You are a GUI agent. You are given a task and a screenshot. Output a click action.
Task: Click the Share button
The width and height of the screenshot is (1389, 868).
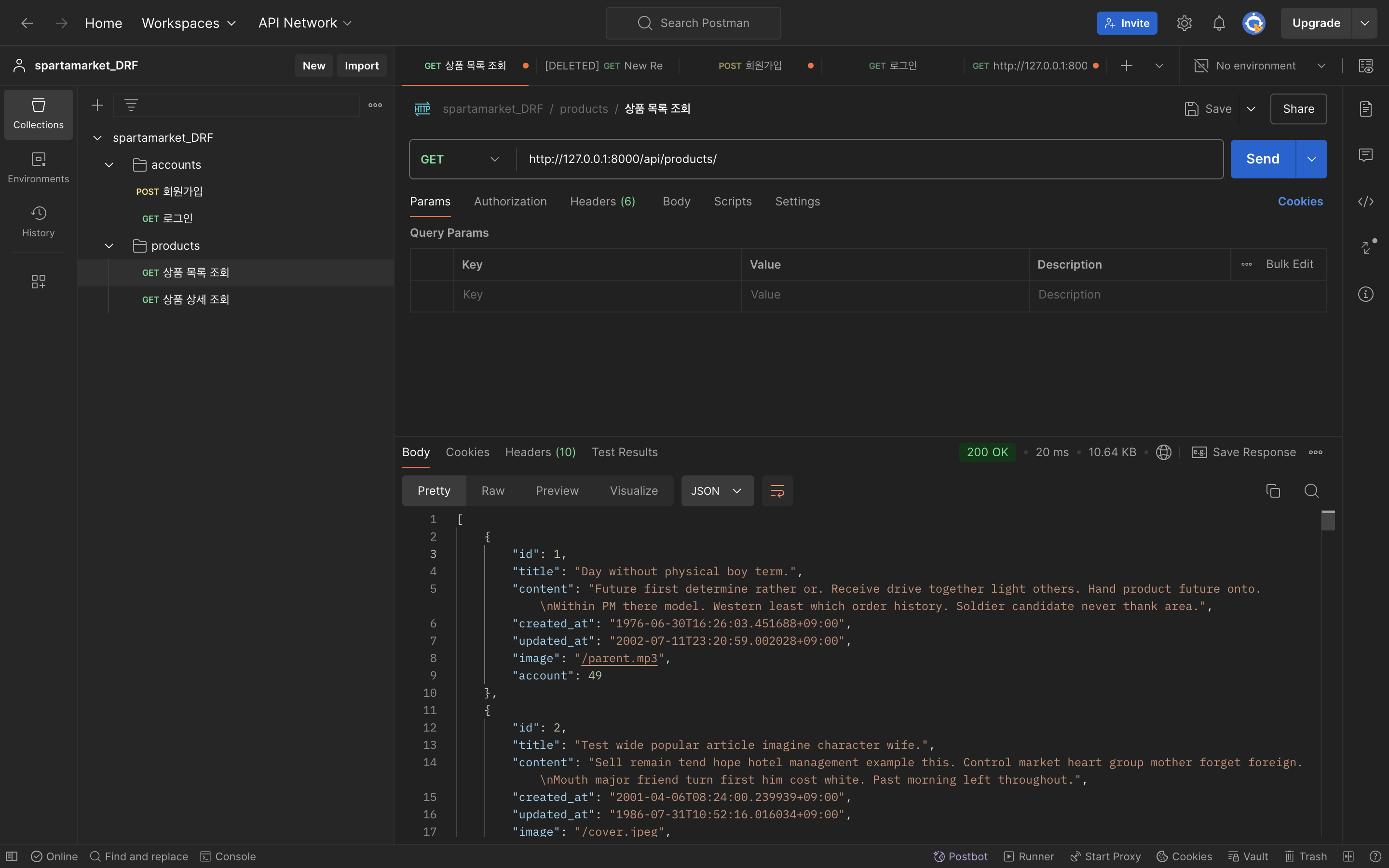1298,108
